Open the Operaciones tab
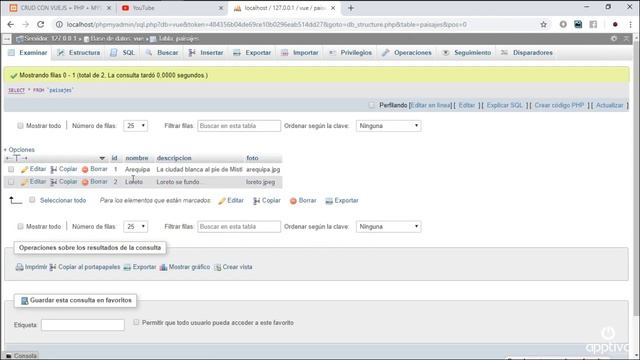 (407, 53)
